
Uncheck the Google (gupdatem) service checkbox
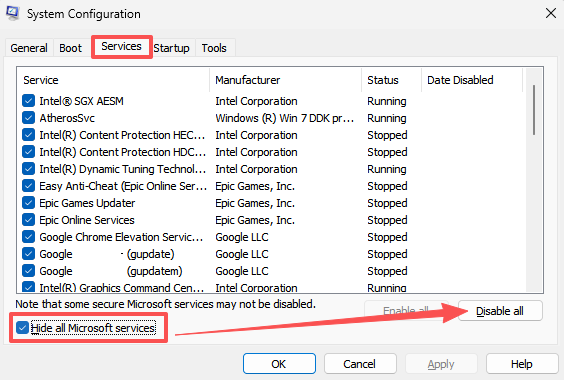[28, 271]
